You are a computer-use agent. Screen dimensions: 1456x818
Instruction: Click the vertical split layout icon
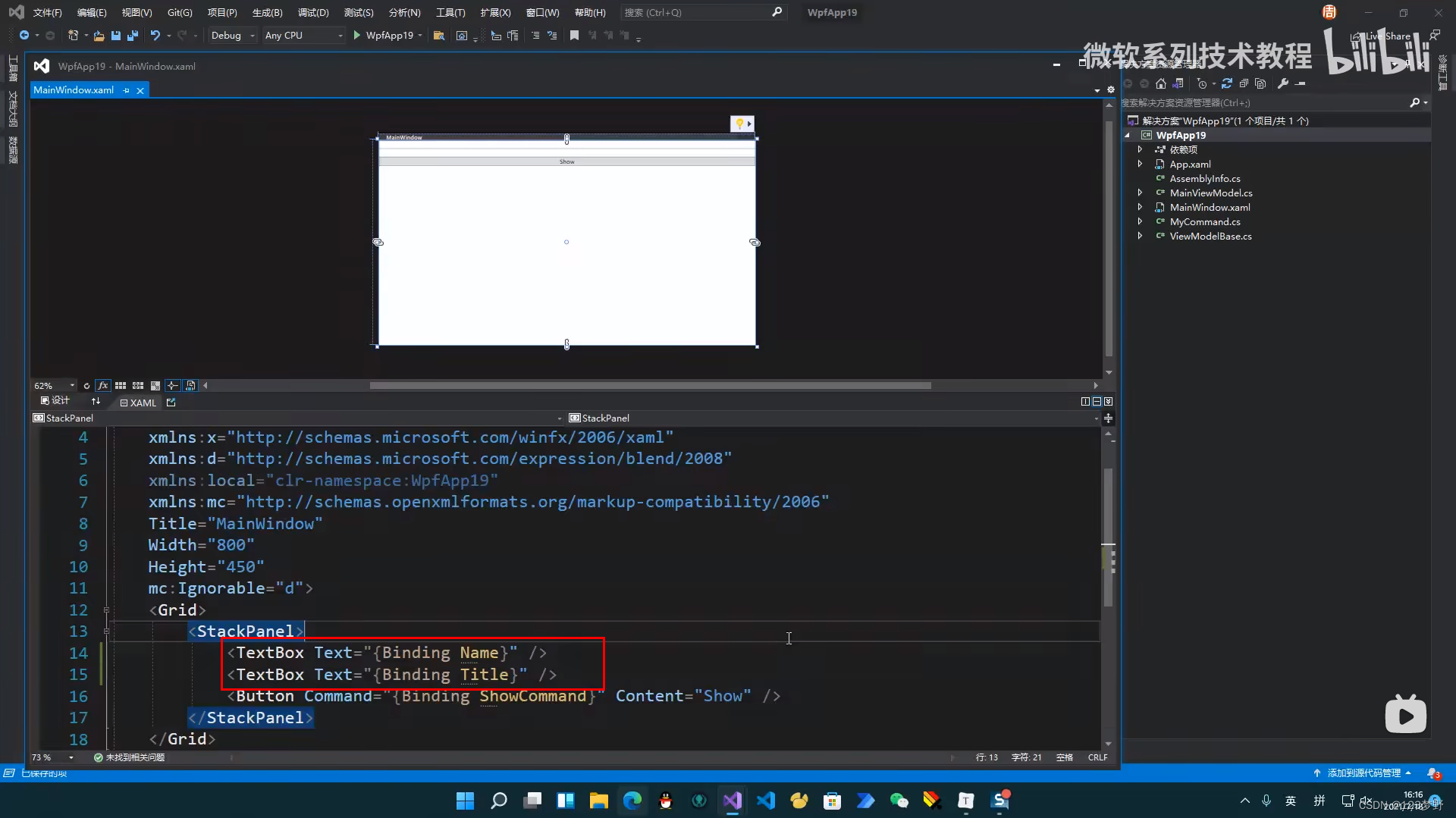[1085, 402]
